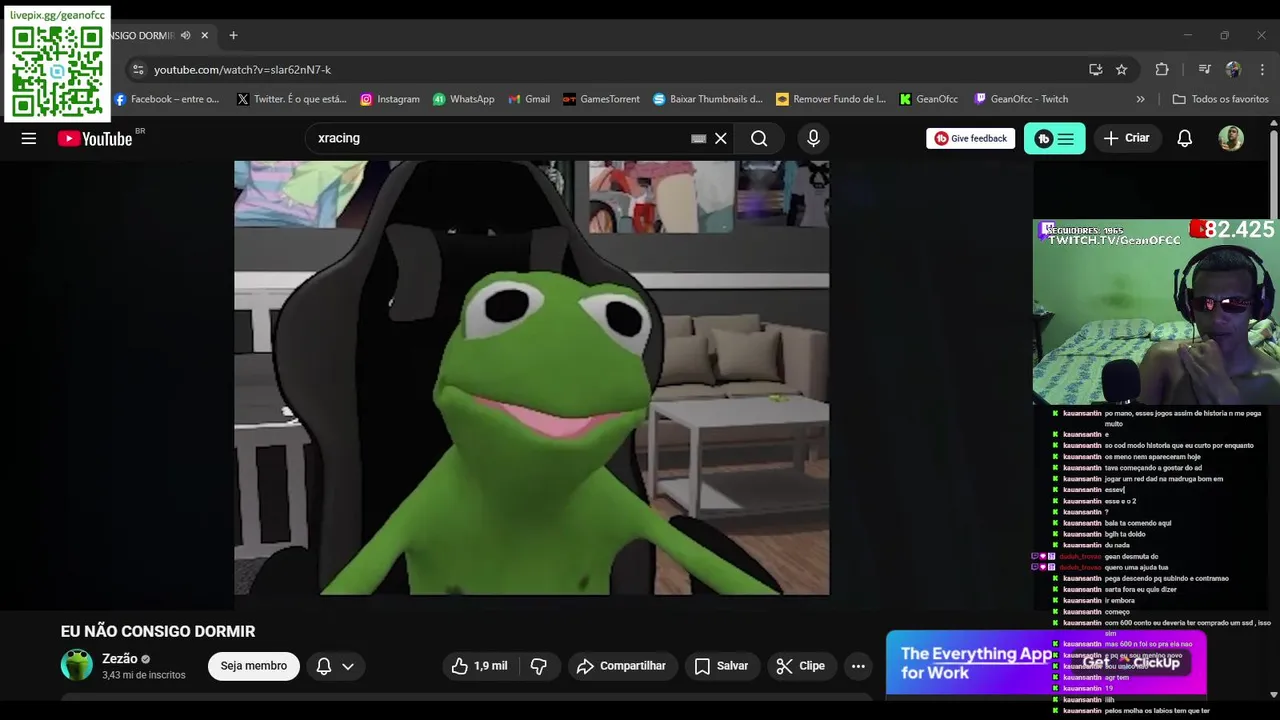
Task: Open YouTube notifications bell
Action: [1184, 139]
